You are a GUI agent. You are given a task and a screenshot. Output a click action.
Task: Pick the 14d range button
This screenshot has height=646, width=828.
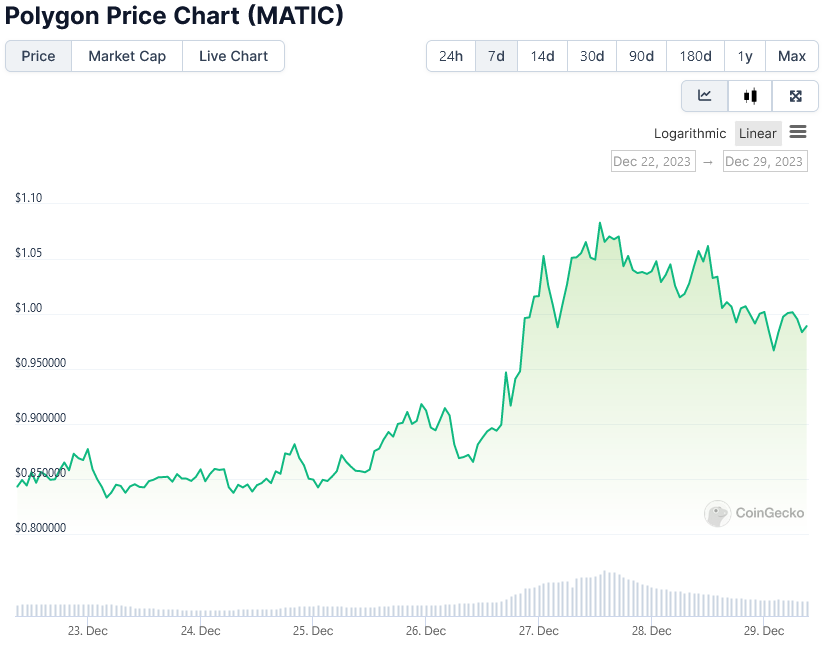(542, 56)
